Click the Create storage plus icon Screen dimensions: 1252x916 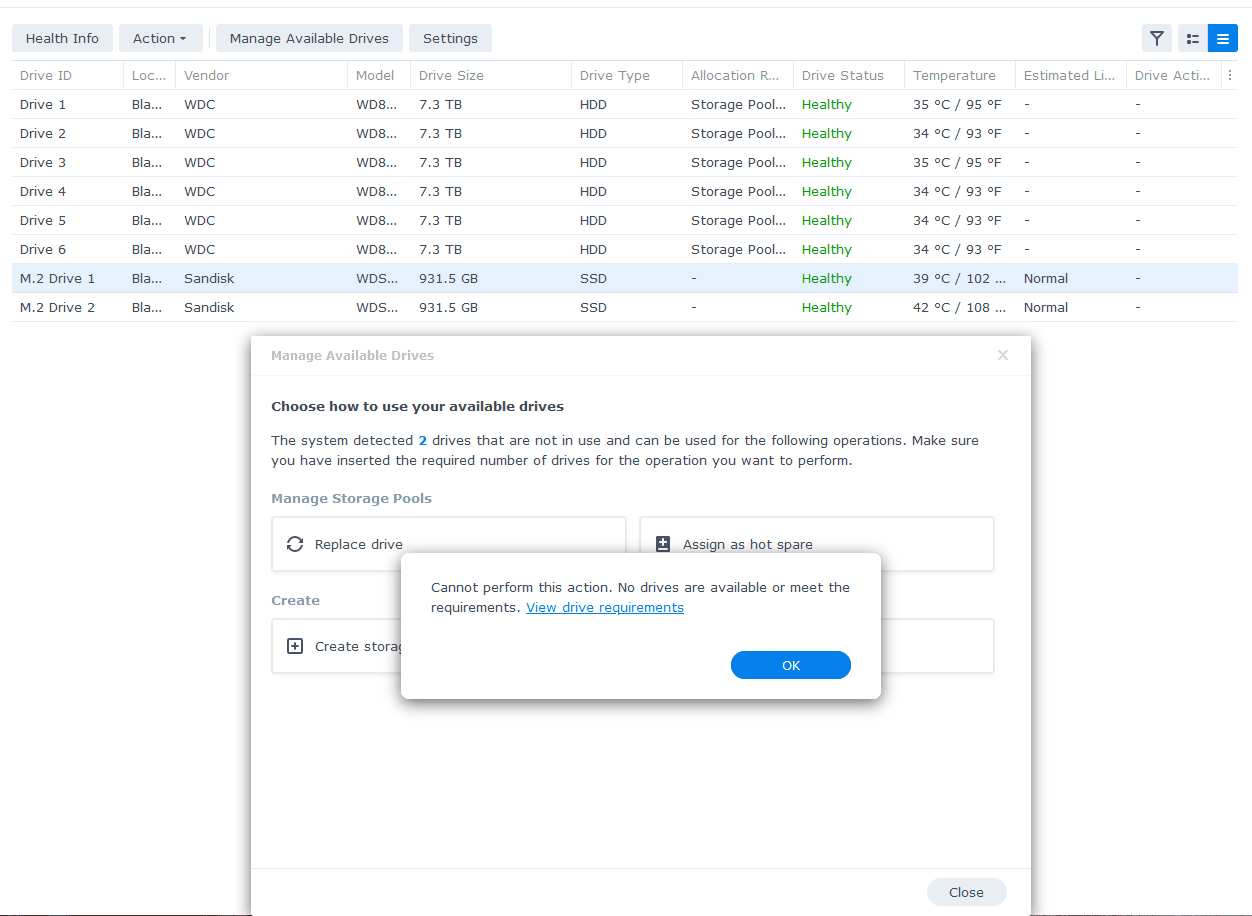(295, 646)
